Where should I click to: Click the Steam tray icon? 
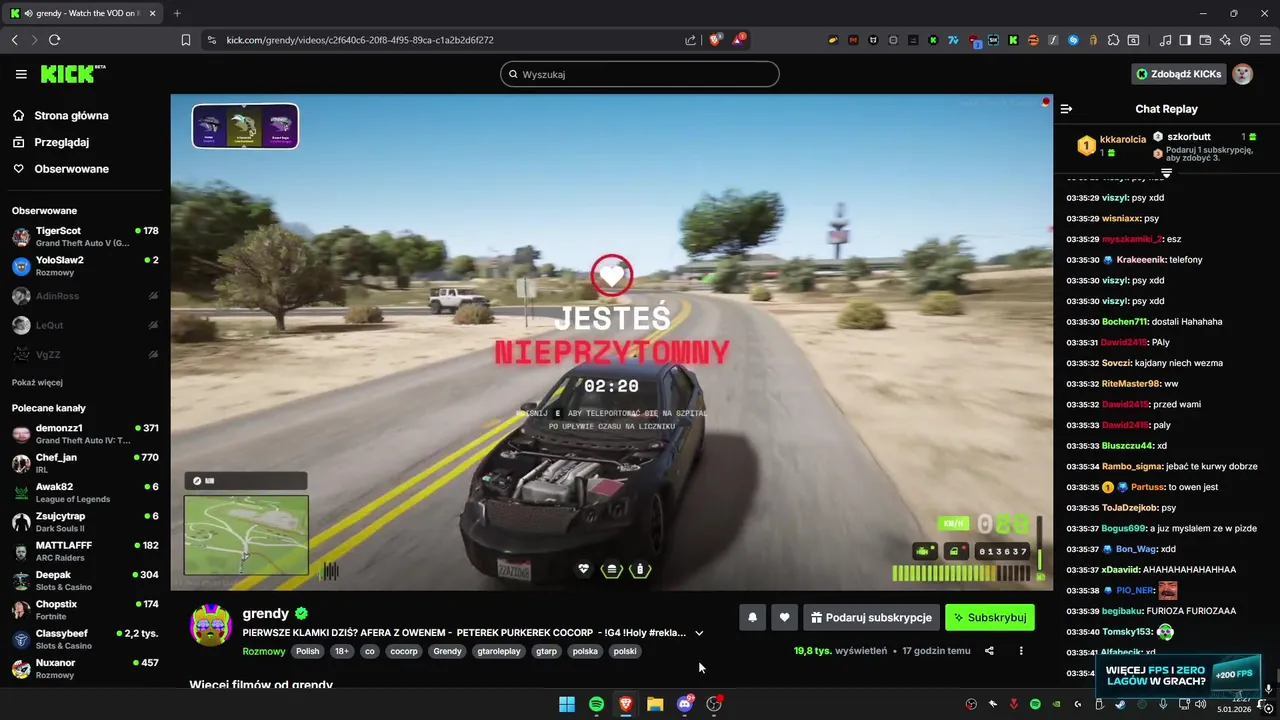click(x=1119, y=704)
